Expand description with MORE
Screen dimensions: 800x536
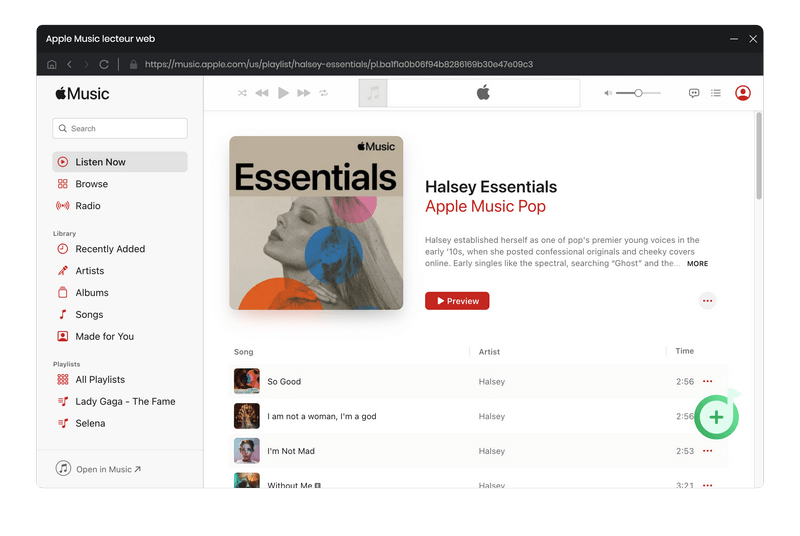pyautogui.click(x=697, y=264)
